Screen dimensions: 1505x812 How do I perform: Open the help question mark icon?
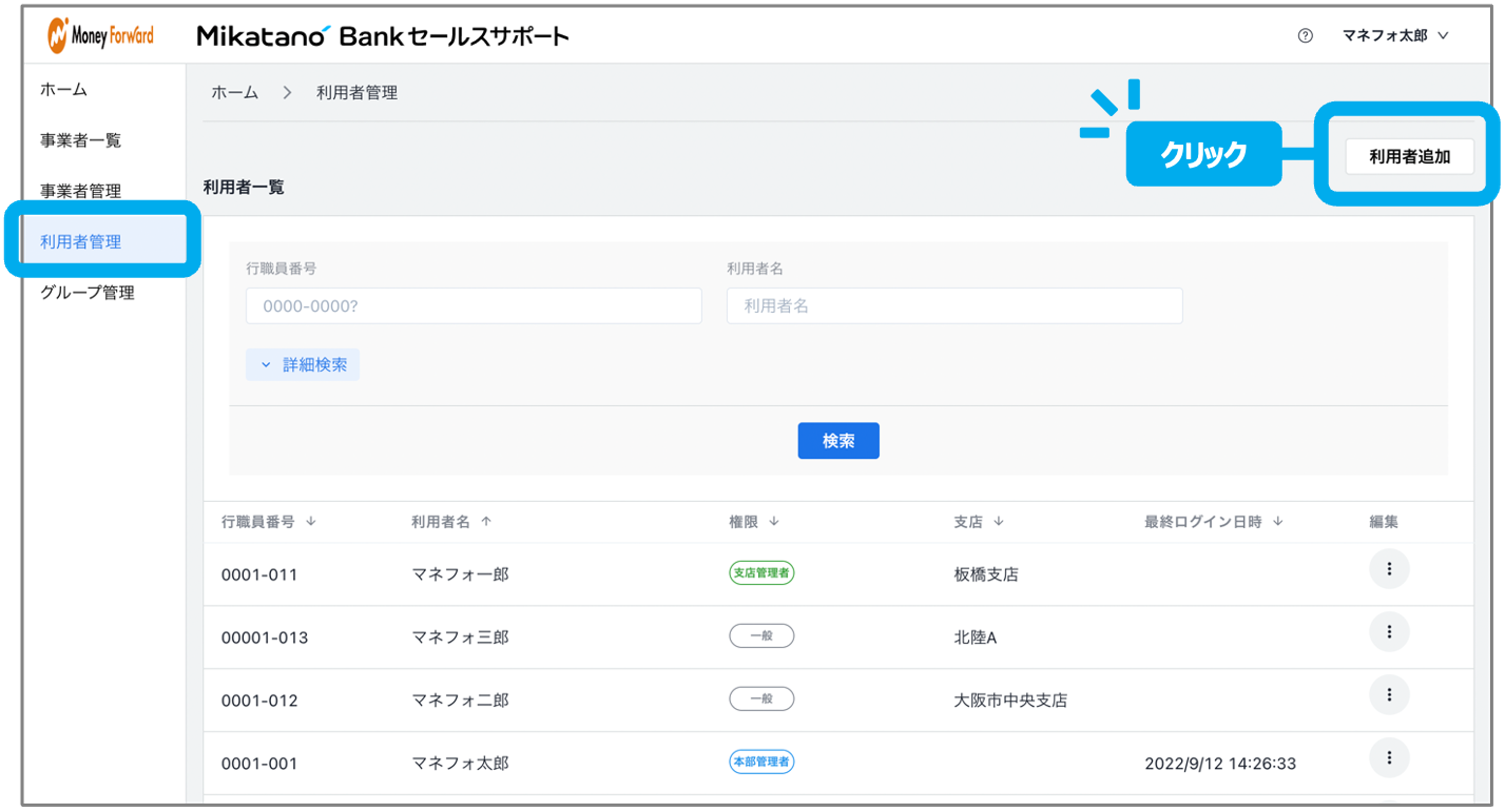(1304, 36)
